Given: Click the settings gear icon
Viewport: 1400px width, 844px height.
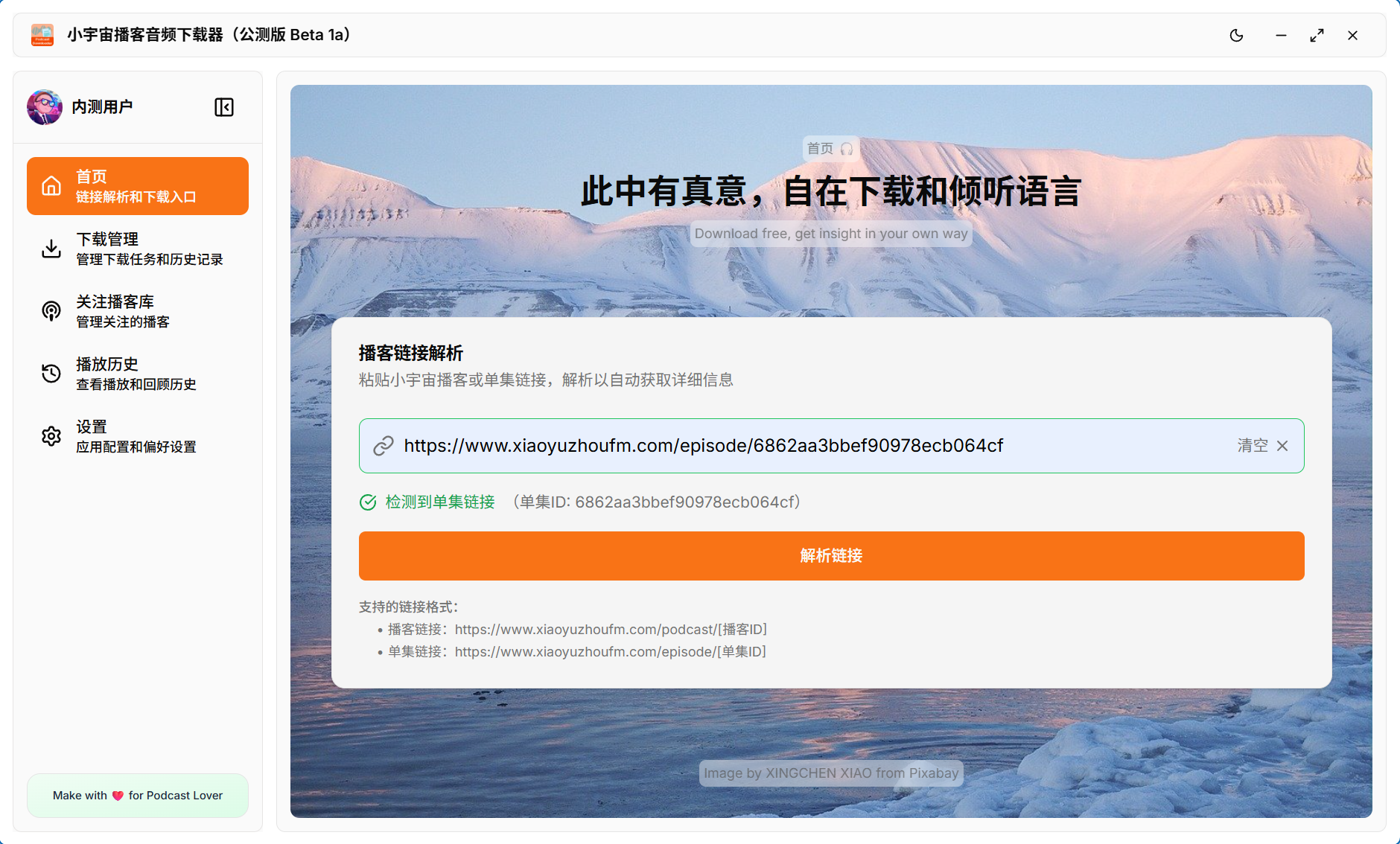Looking at the screenshot, I should (x=51, y=436).
